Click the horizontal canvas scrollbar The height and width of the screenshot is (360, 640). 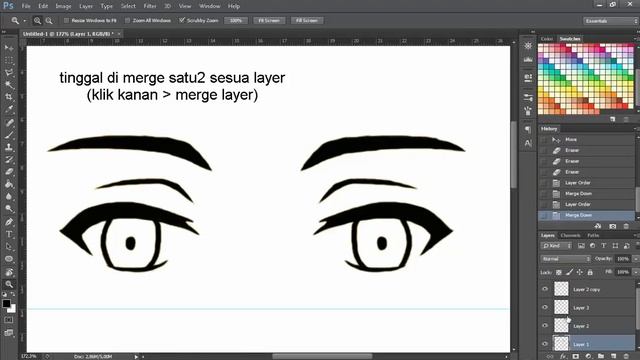point(322,356)
